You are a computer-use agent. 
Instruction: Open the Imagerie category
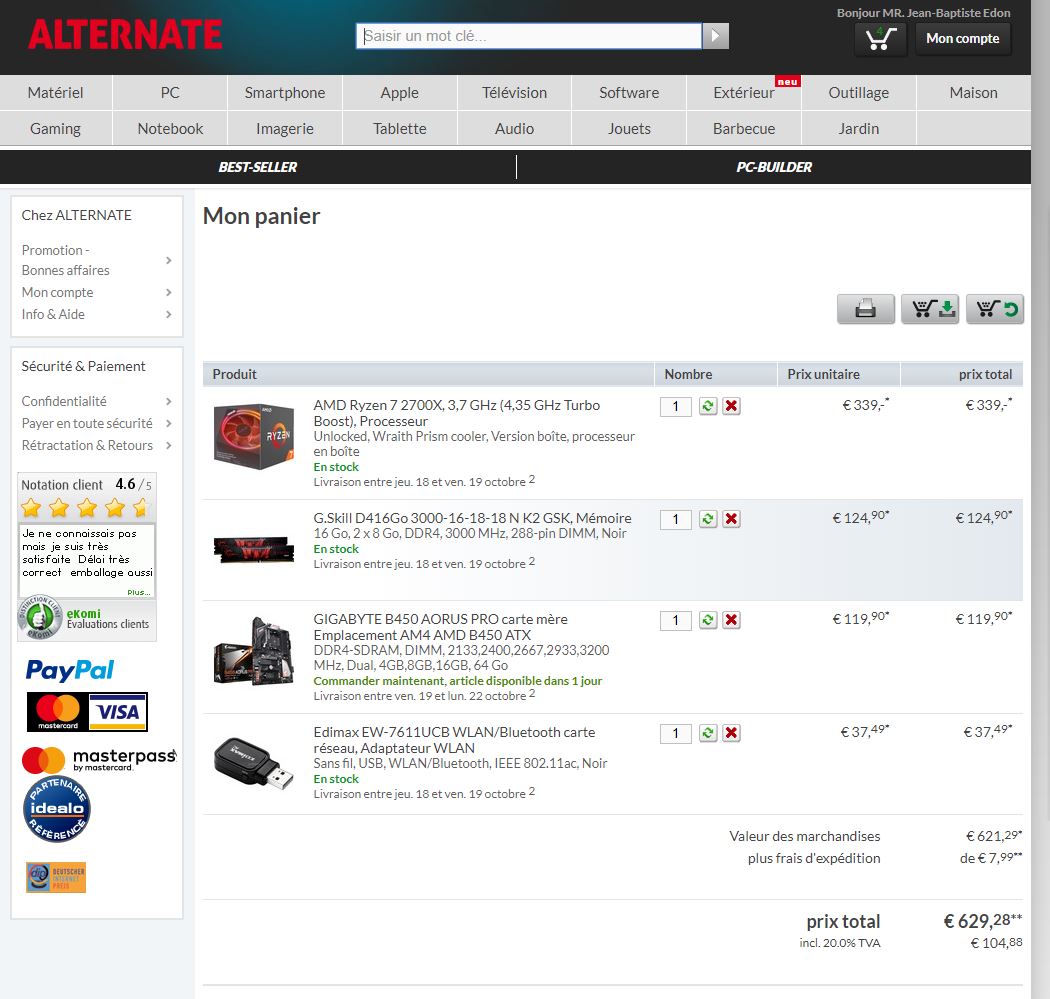(285, 129)
